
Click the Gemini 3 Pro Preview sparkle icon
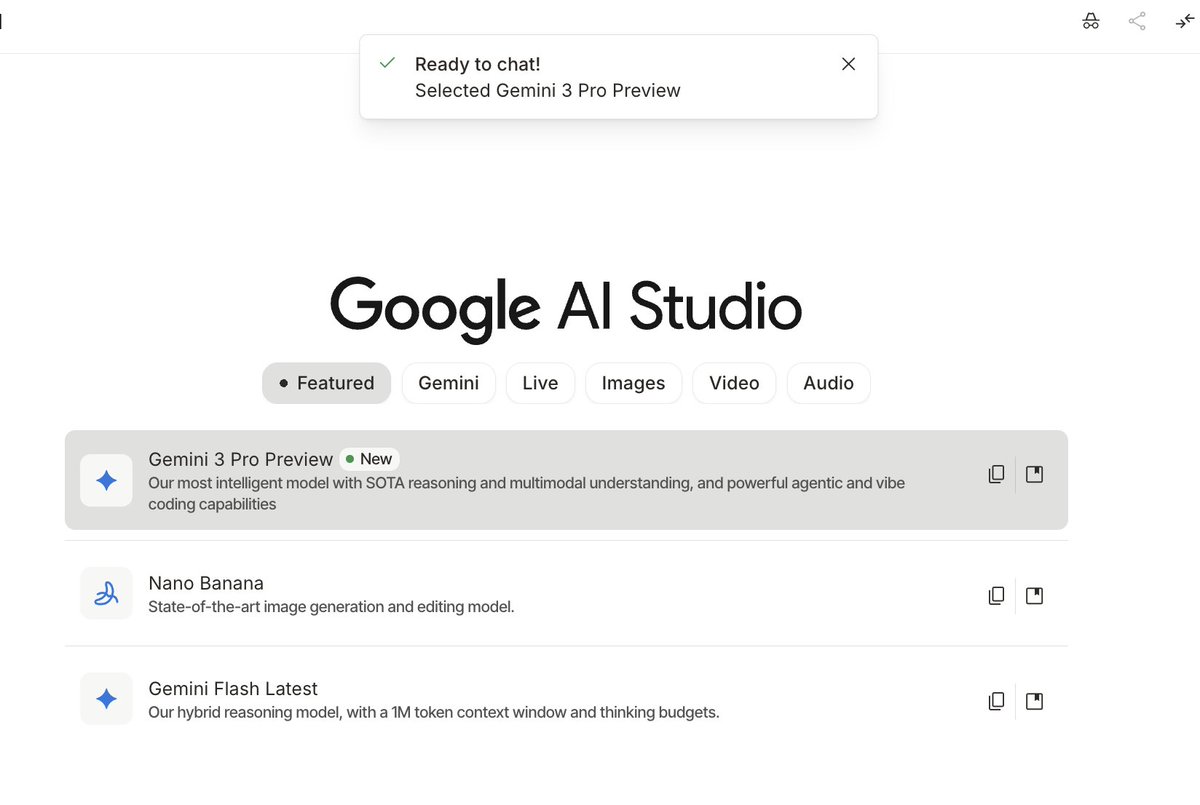(106, 480)
